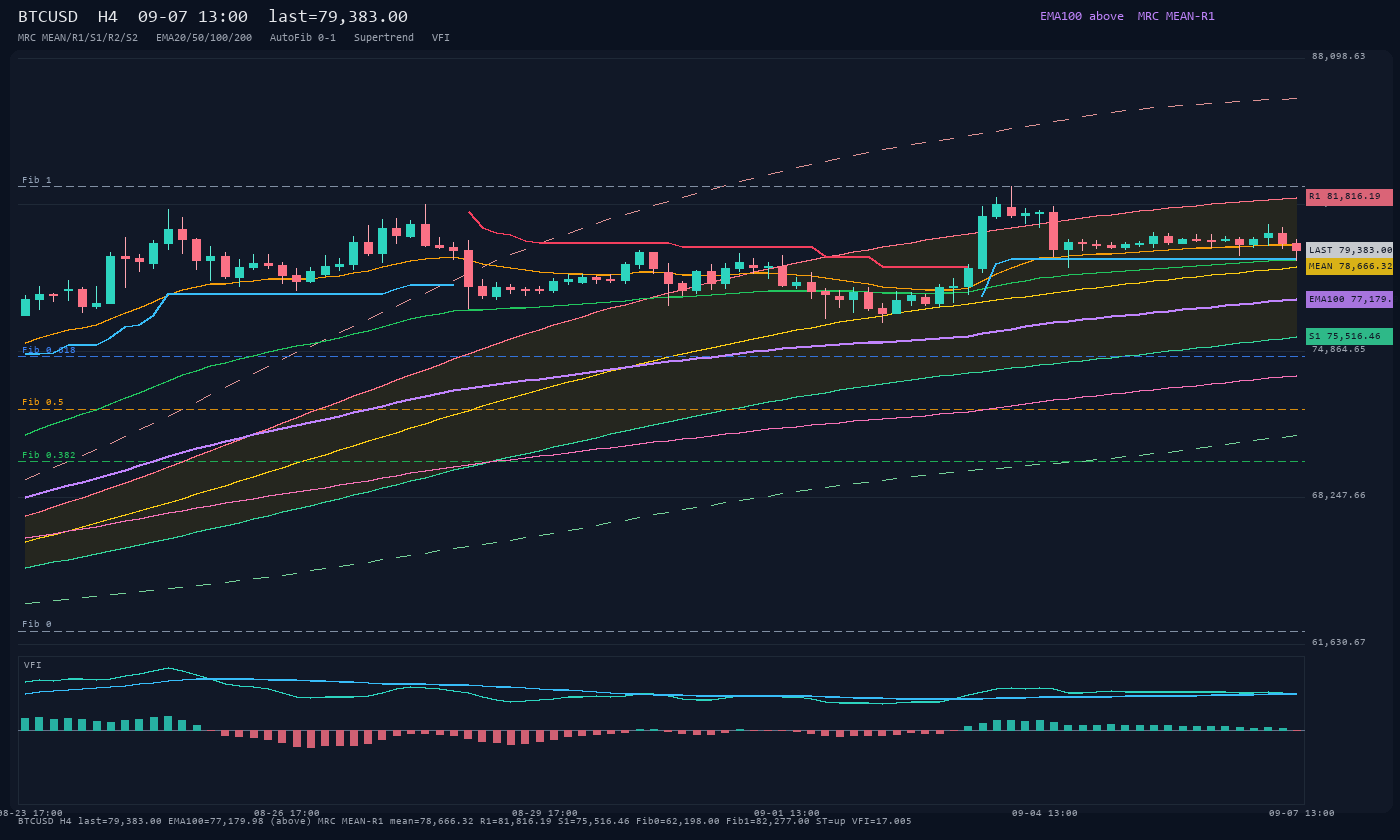Click the bottom status line summary text
1400x840 pixels.
[465, 821]
